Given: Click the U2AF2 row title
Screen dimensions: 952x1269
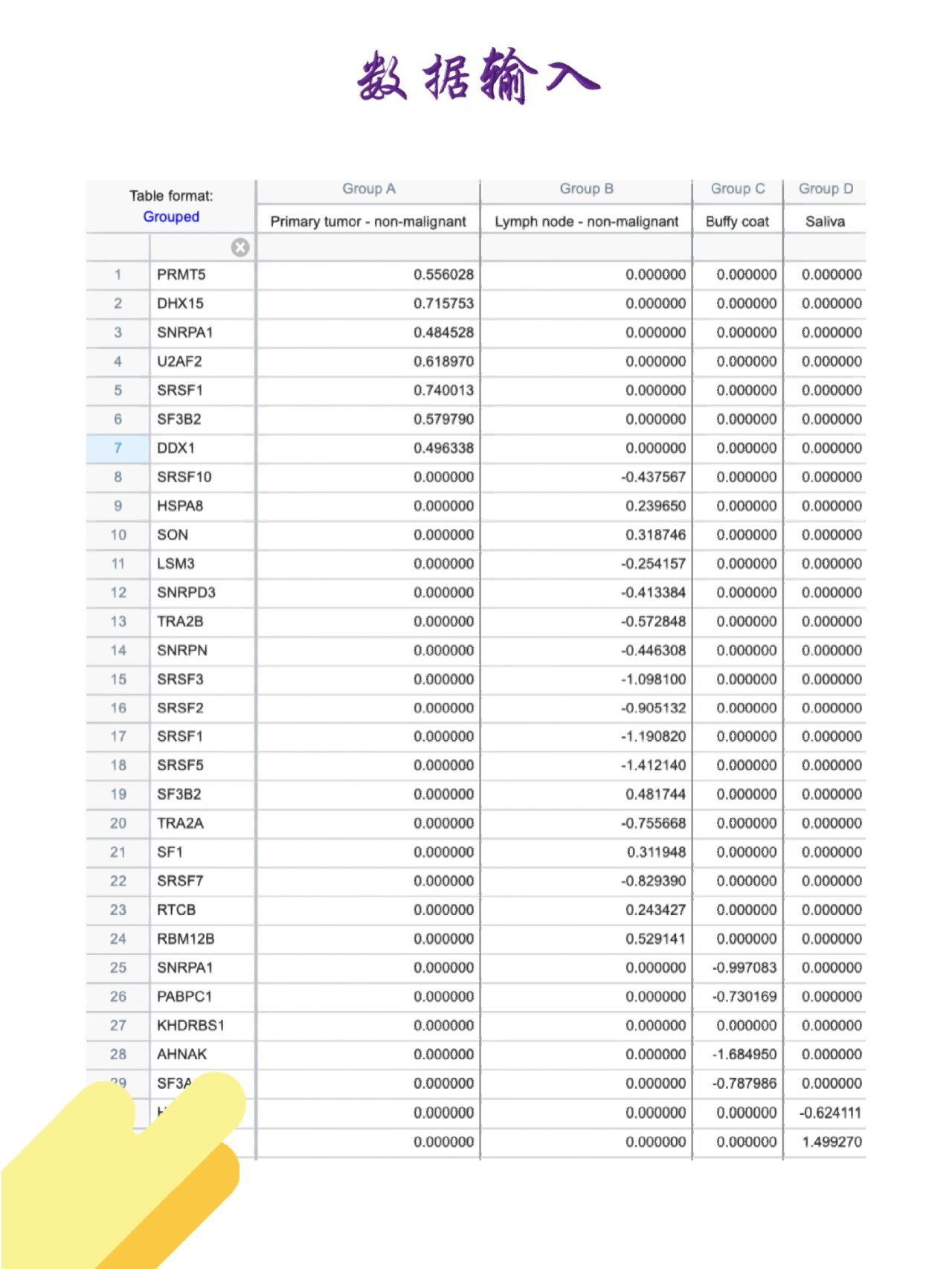Looking at the screenshot, I should [179, 362].
